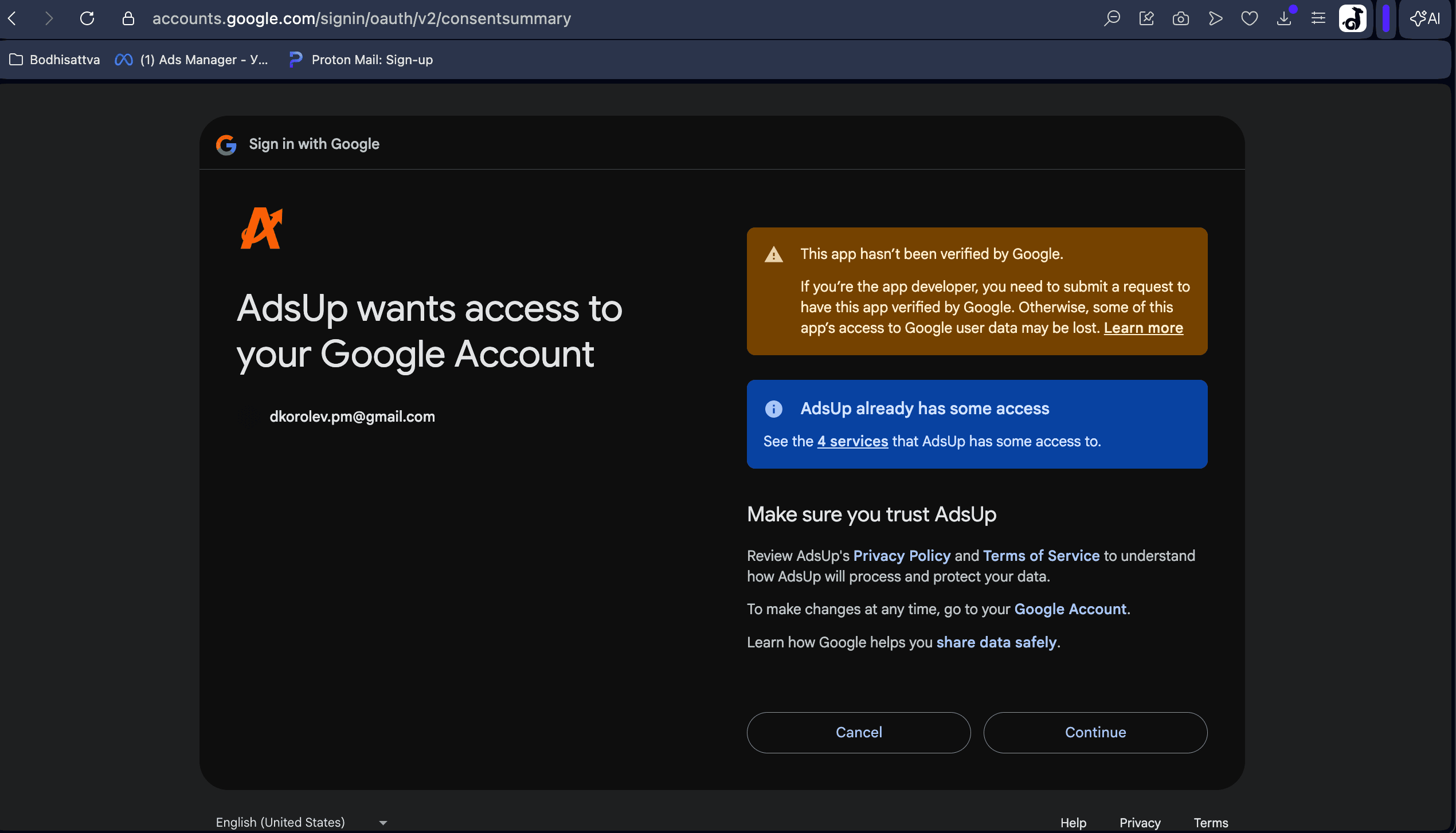Continue to grant AdsUp access
This screenshot has height=833, width=1456.
click(1095, 732)
